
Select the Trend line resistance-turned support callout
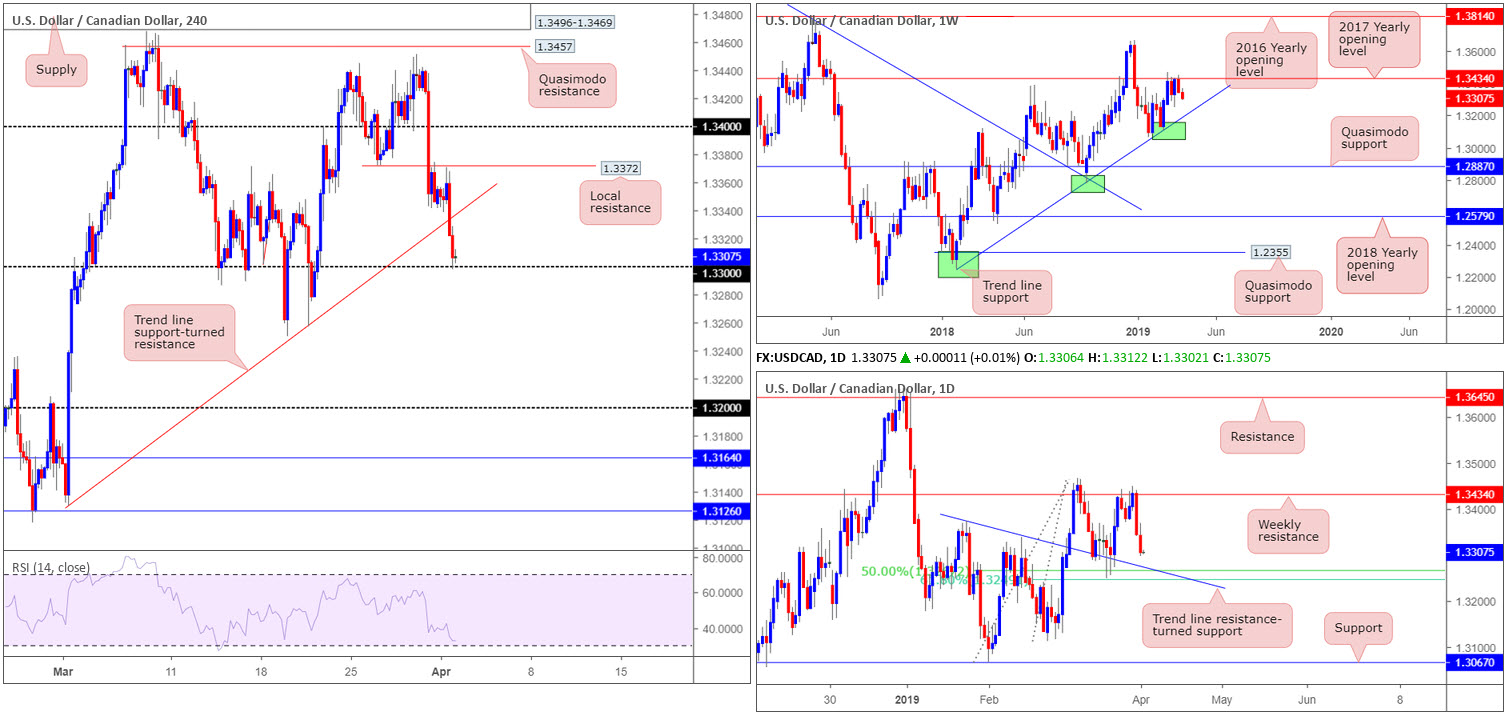coord(1216,625)
